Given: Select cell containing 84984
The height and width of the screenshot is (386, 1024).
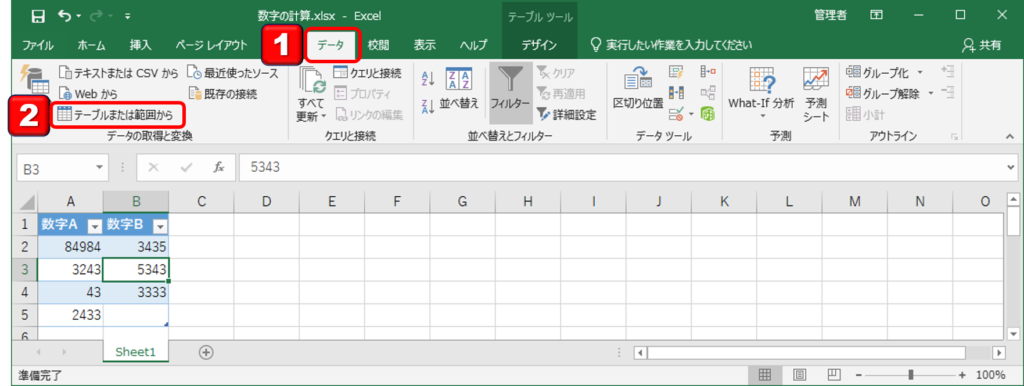Looking at the screenshot, I should 71,247.
